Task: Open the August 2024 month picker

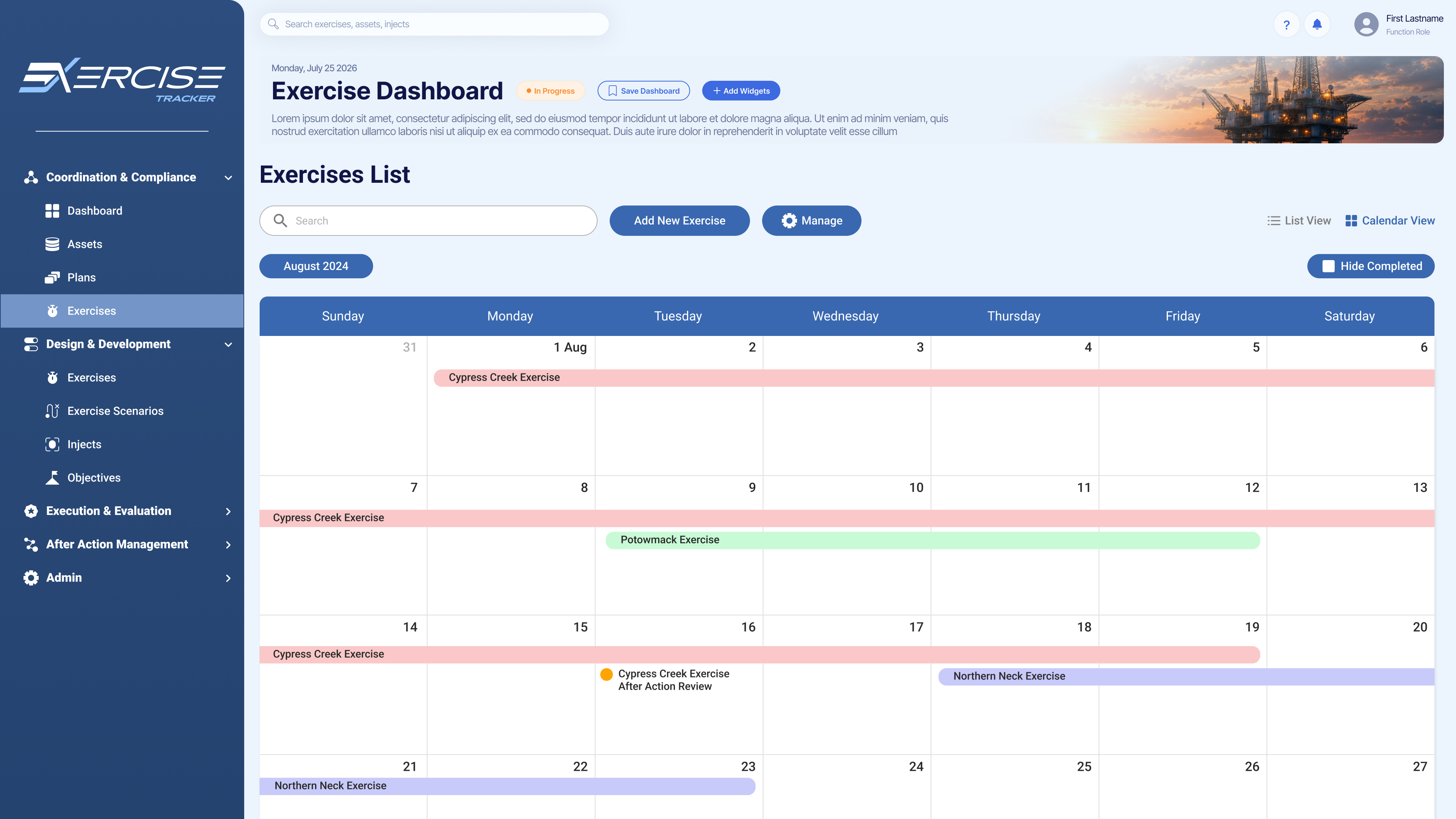Action: [316, 266]
